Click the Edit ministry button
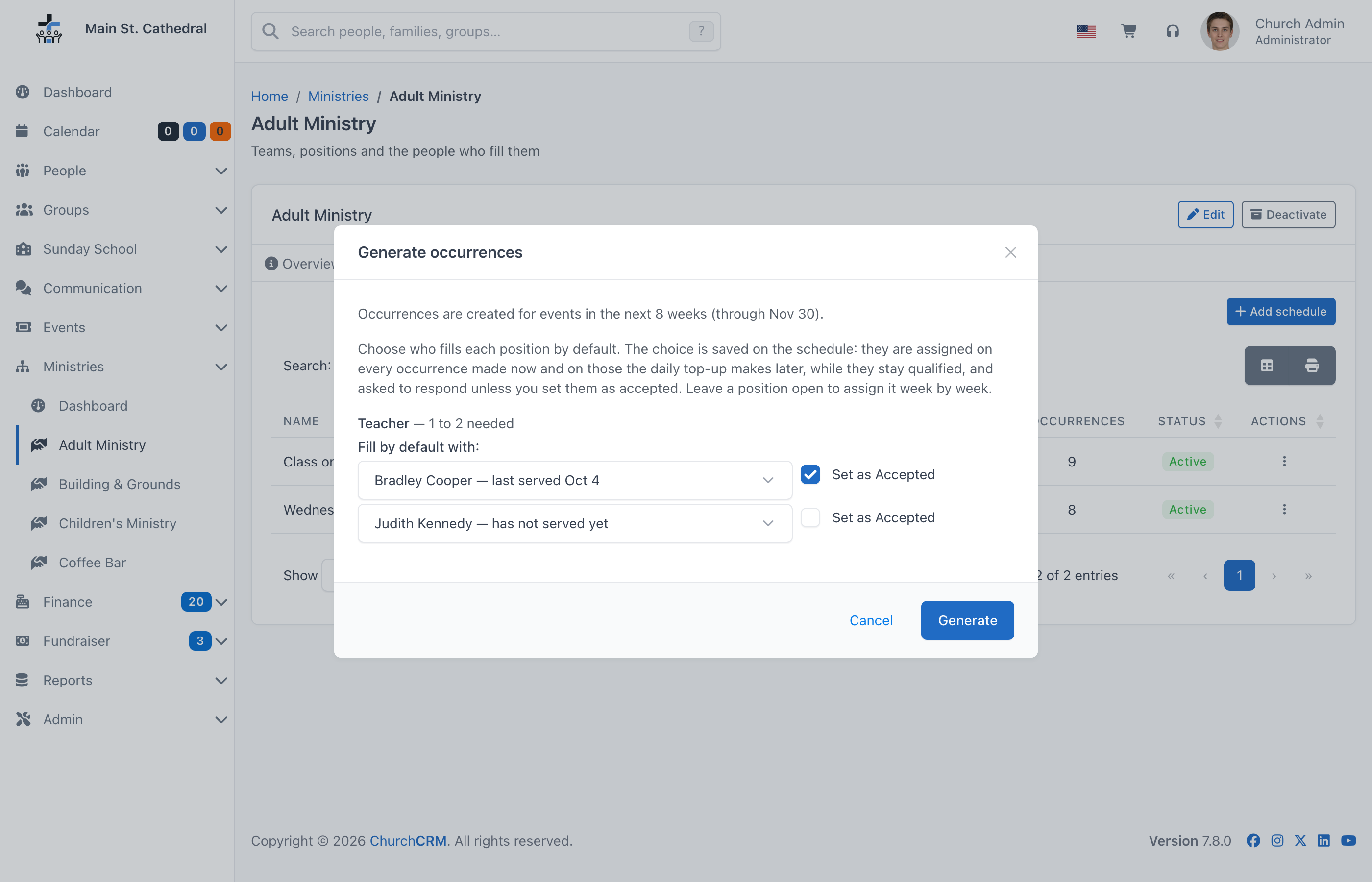The image size is (1372, 882). tap(1205, 215)
